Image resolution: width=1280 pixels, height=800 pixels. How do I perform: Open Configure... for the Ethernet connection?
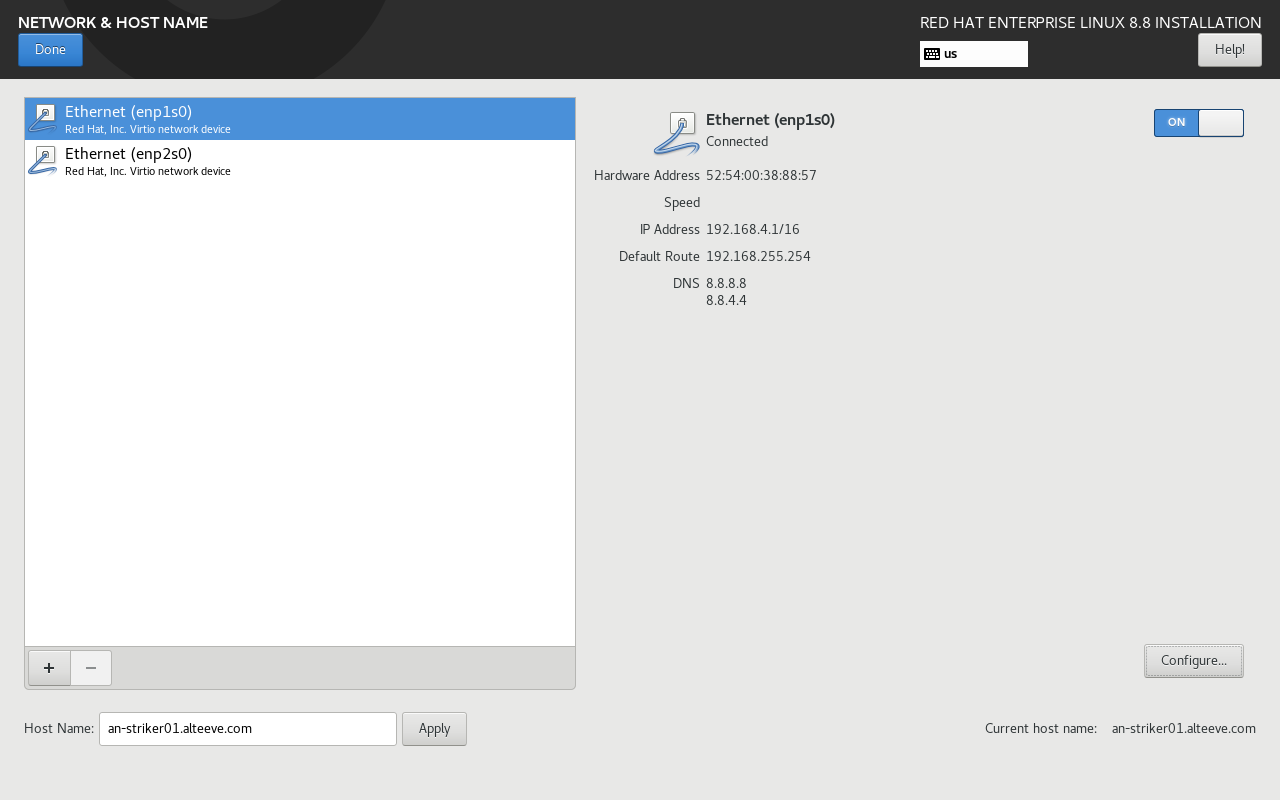(x=1193, y=661)
